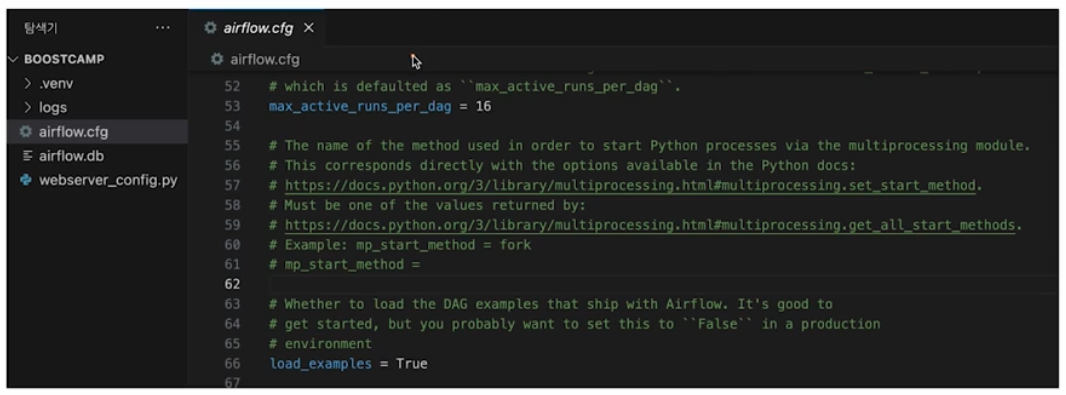
Task: Open the multiprocessing set_start_method docs link
Action: pos(630,186)
